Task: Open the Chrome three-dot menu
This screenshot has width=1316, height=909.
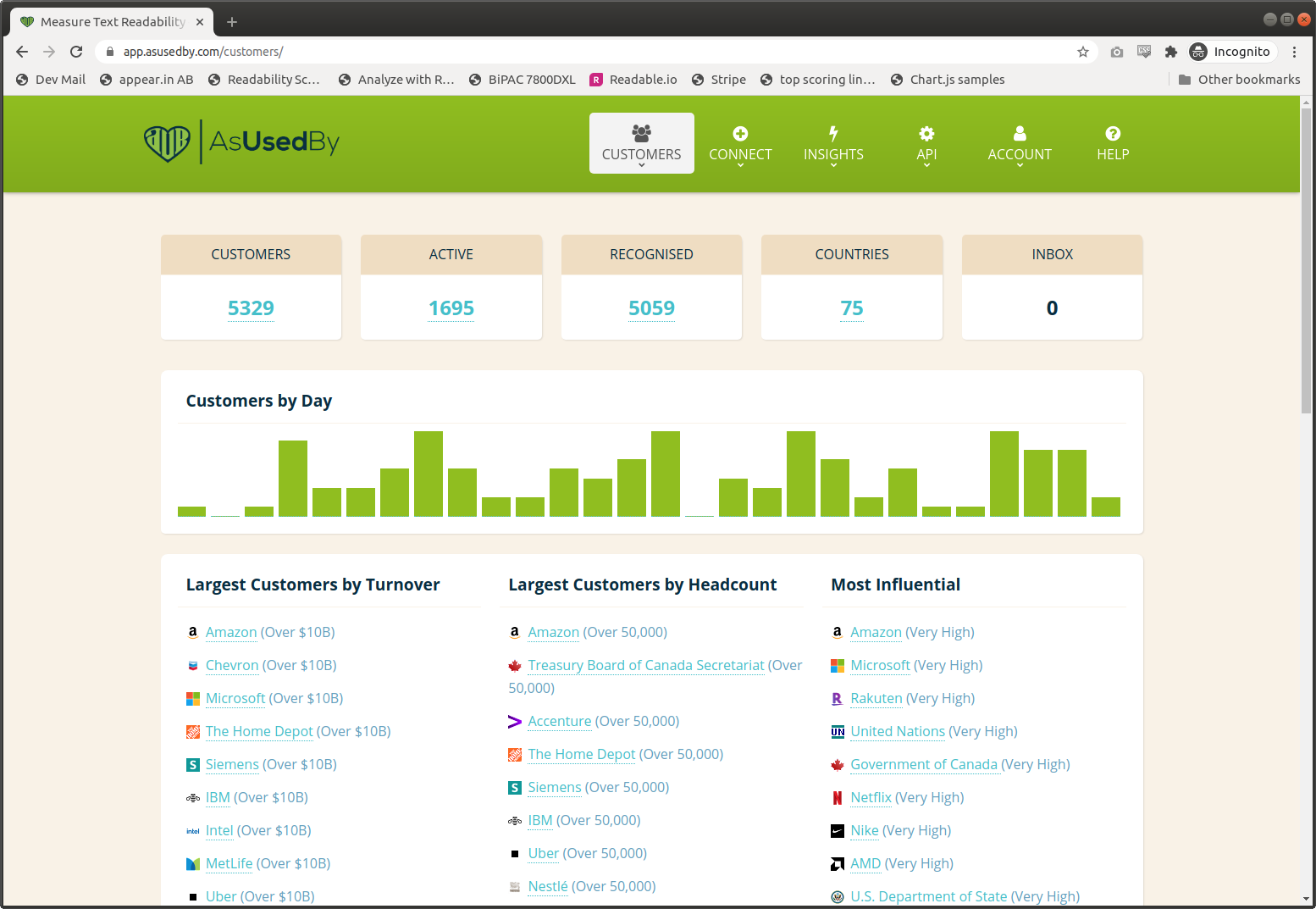Action: click(1294, 52)
